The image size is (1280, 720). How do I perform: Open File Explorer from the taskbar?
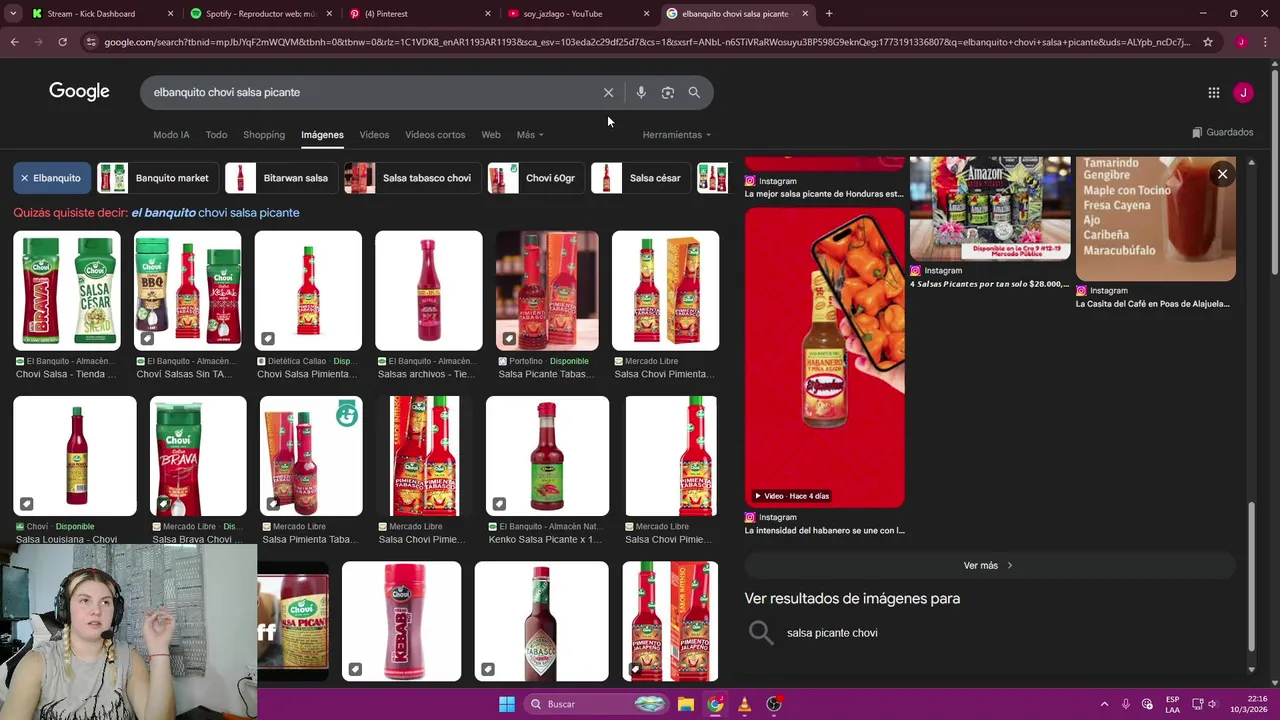coord(685,704)
